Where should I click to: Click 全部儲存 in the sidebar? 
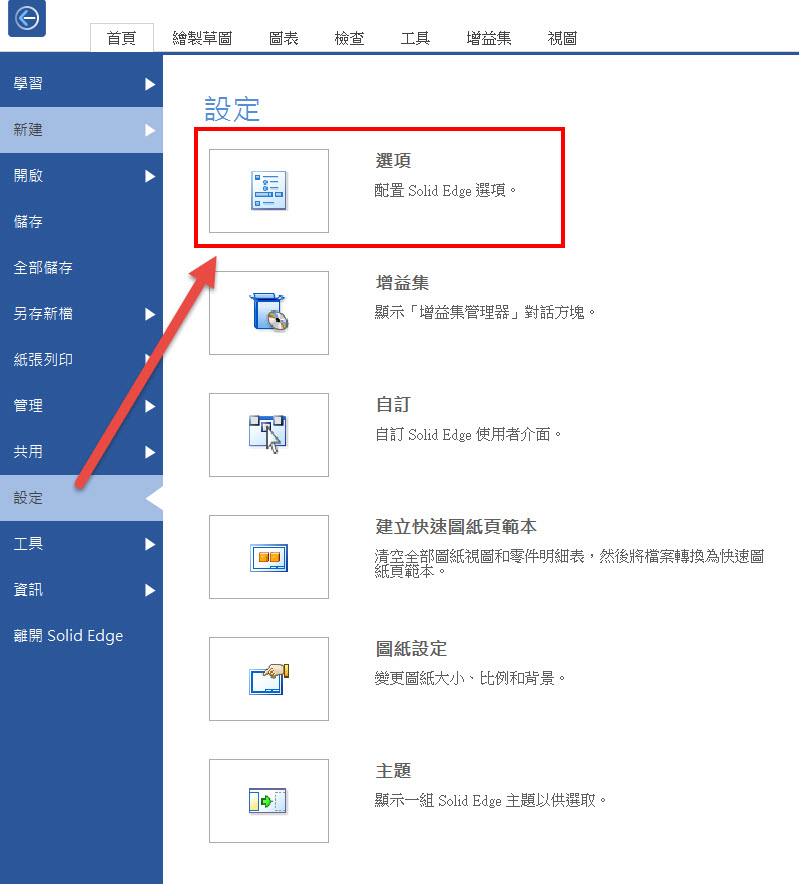[x=81, y=268]
